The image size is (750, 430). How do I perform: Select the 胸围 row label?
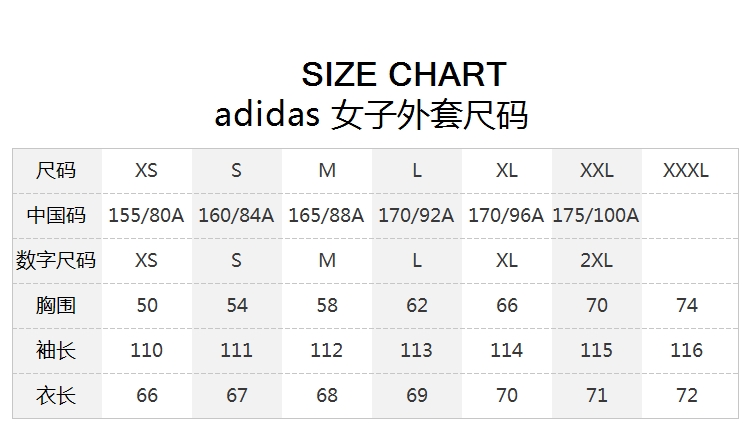tap(56, 305)
